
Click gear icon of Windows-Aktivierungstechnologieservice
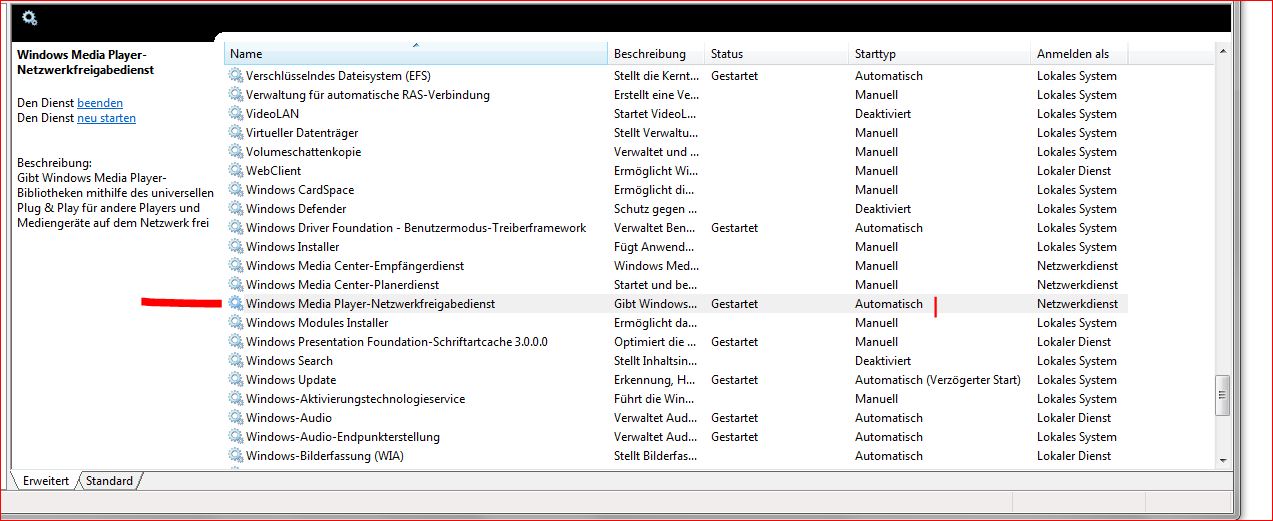click(x=236, y=399)
